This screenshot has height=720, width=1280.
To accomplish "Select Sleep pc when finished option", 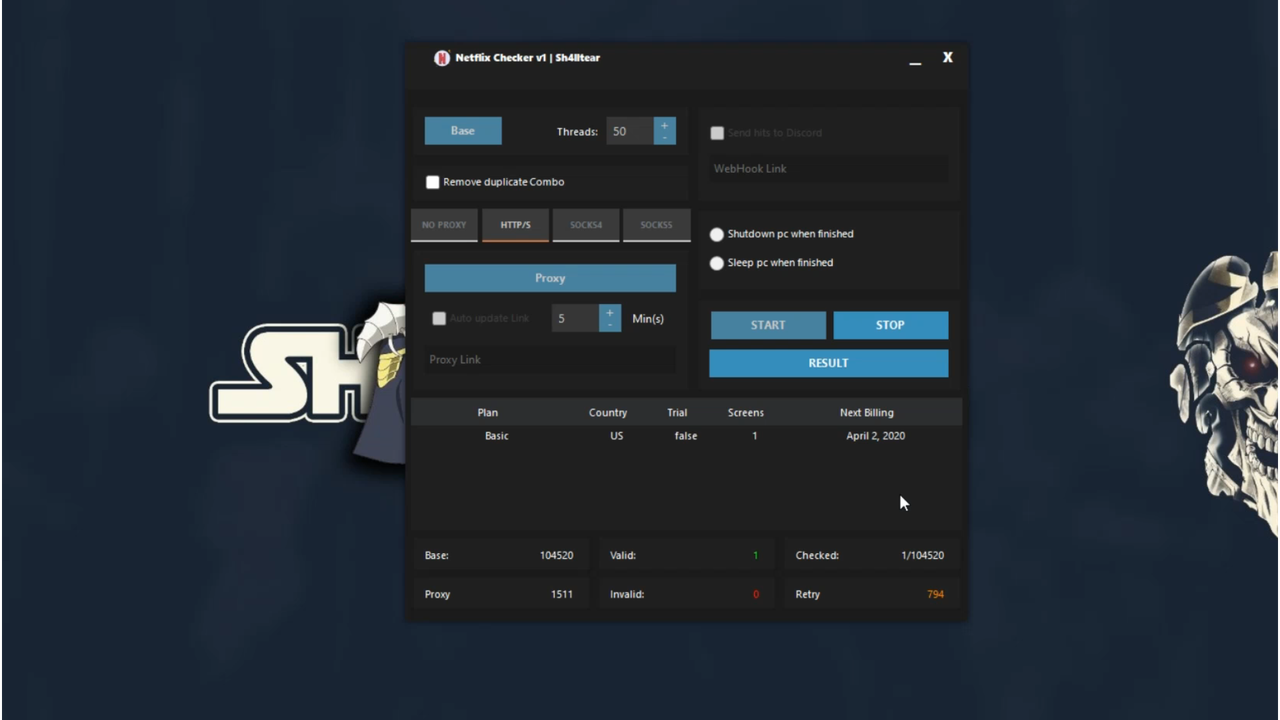I will pos(717,263).
